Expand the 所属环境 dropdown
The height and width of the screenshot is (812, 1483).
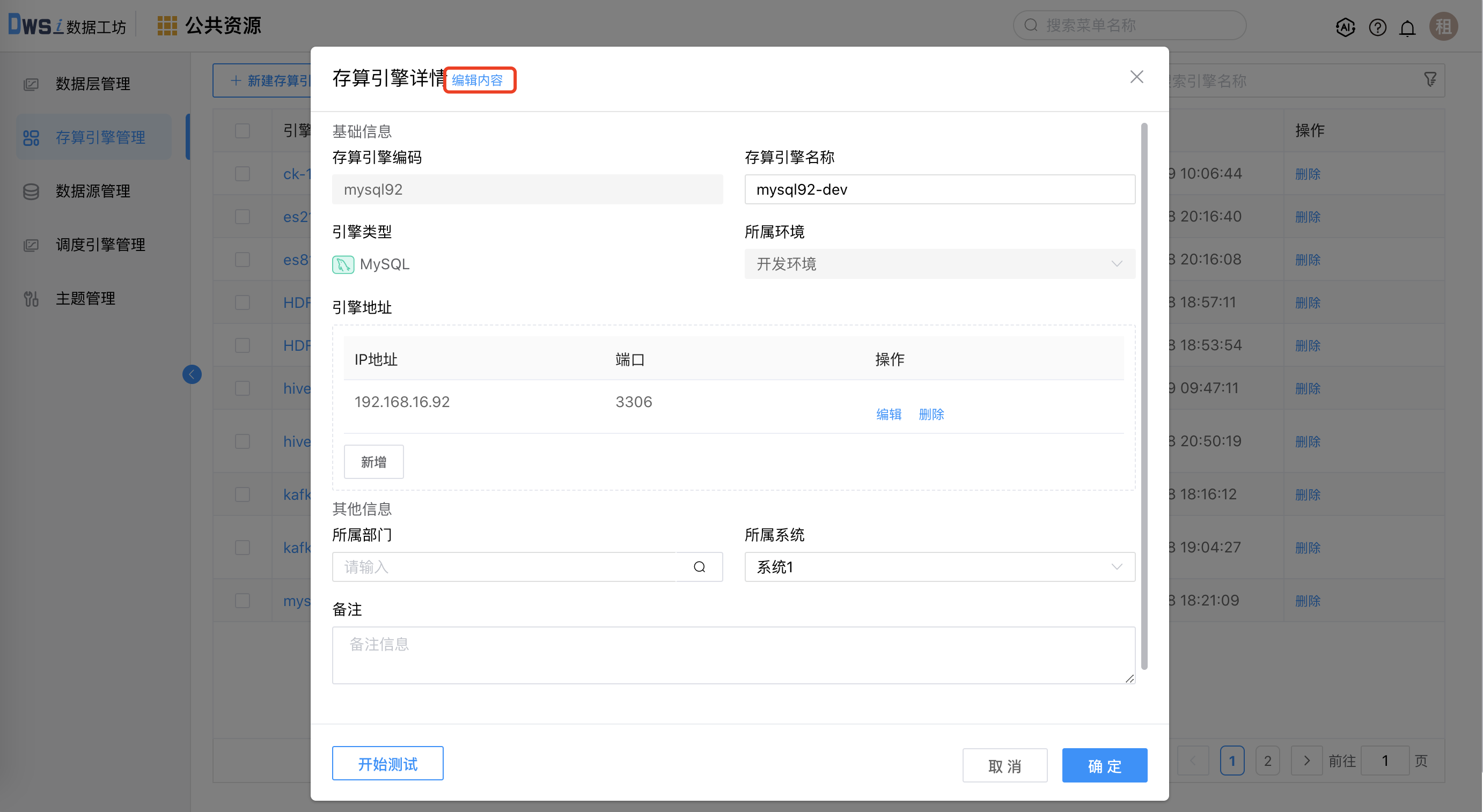point(939,263)
